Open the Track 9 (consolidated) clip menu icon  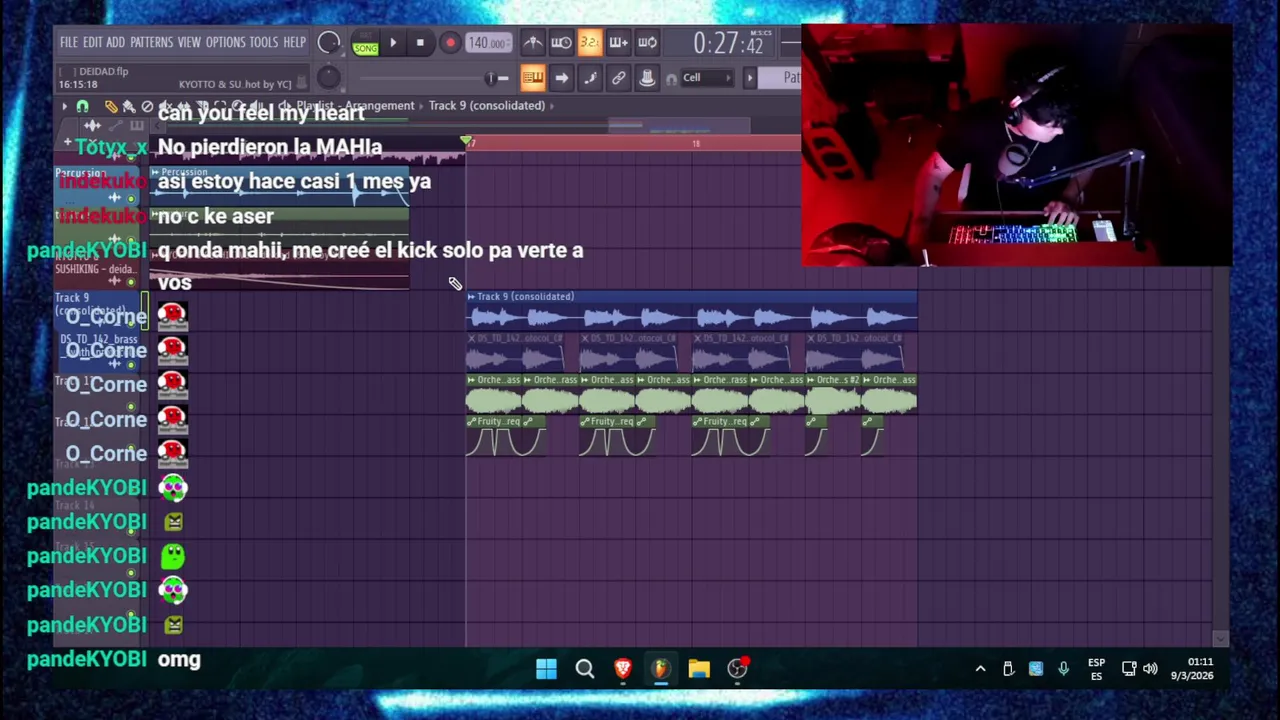pos(471,297)
